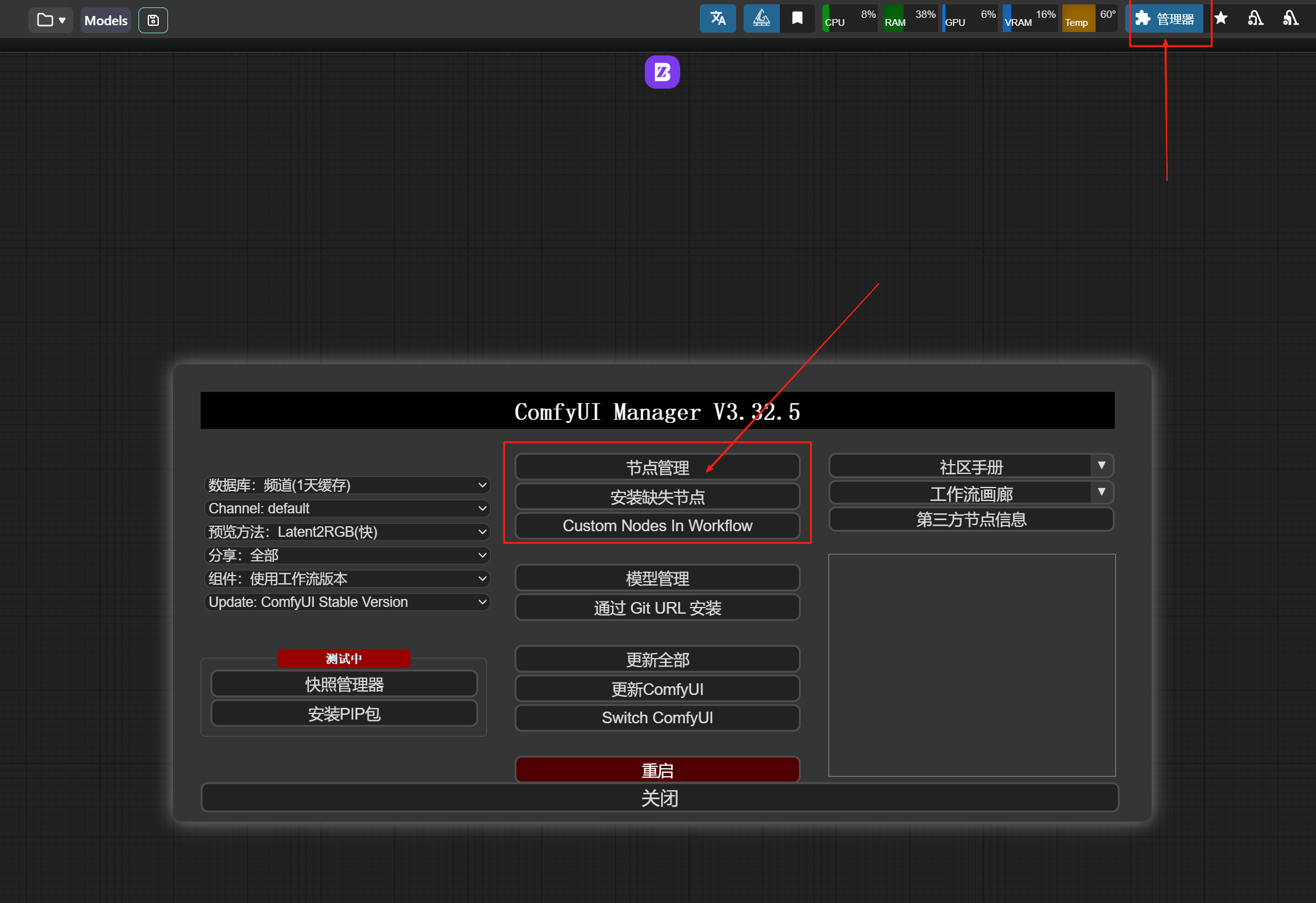Click 通过 Git URL 安装 button
This screenshot has height=903, width=1316.
[x=657, y=608]
